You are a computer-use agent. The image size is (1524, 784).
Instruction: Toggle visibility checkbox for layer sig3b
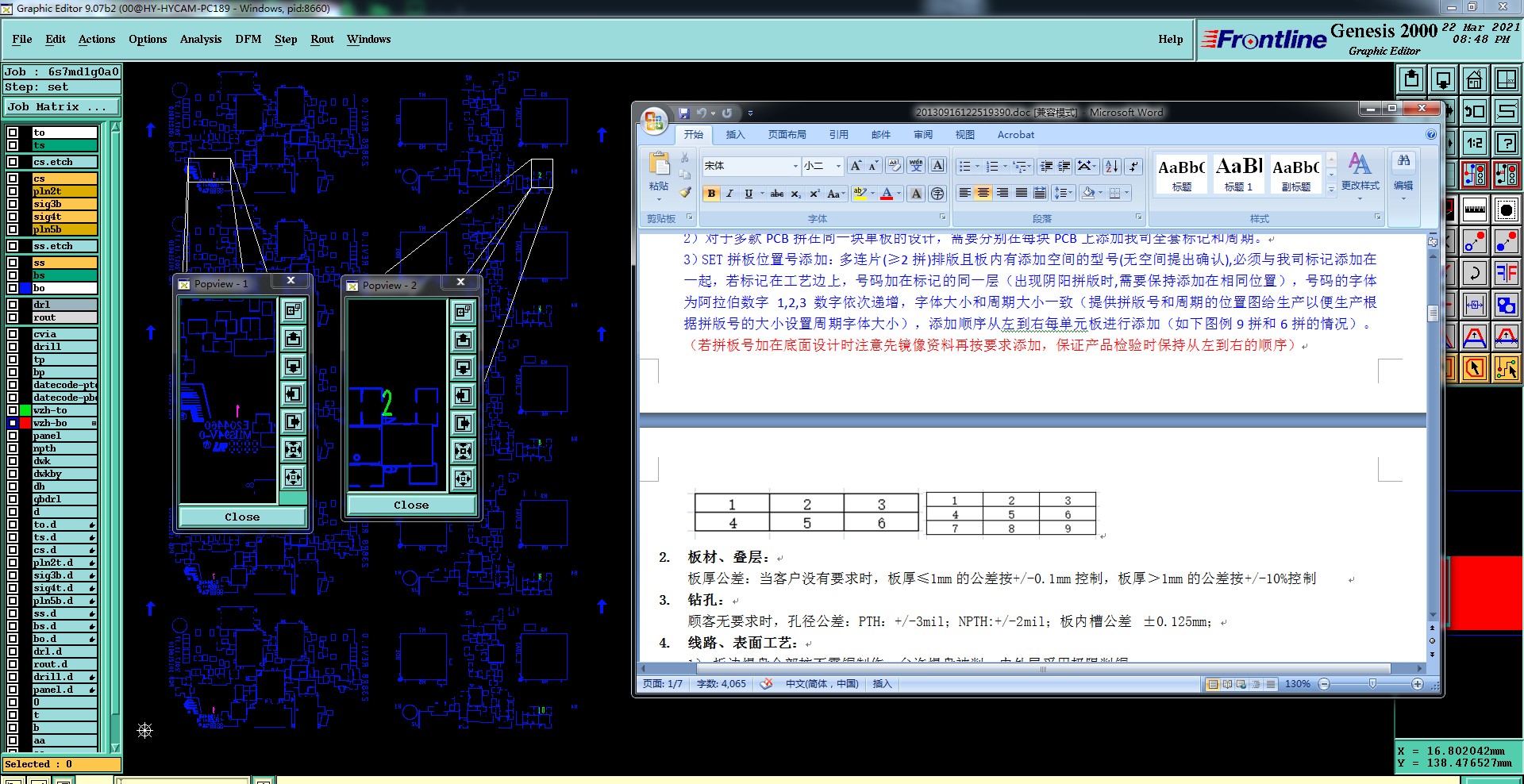click(13, 204)
